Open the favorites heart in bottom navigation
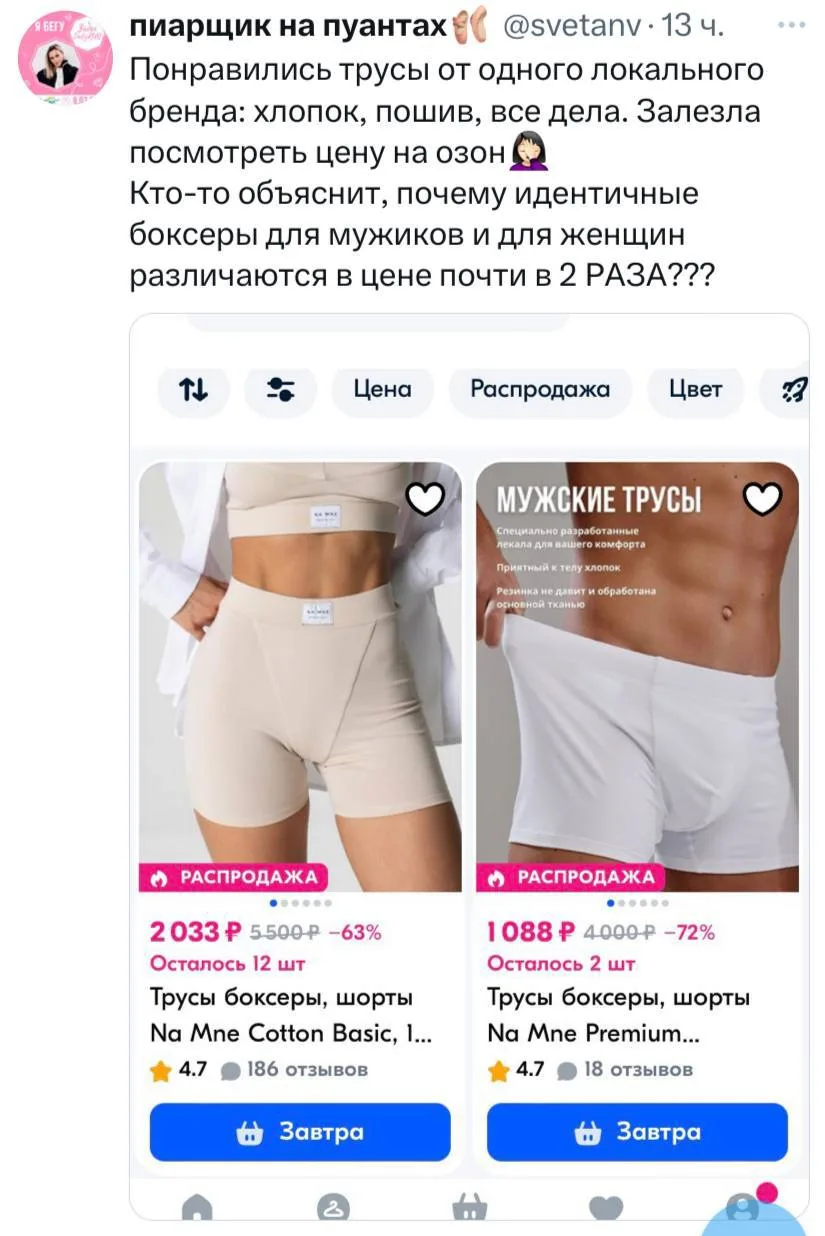Viewport: 825px width, 1236px height. pyautogui.click(x=605, y=1208)
